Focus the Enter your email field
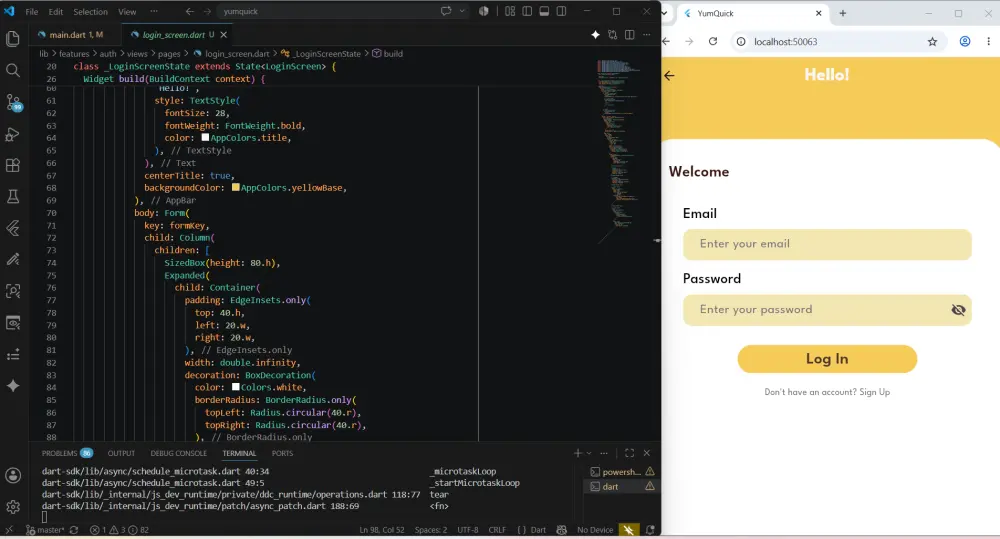This screenshot has height=539, width=1000. point(827,244)
